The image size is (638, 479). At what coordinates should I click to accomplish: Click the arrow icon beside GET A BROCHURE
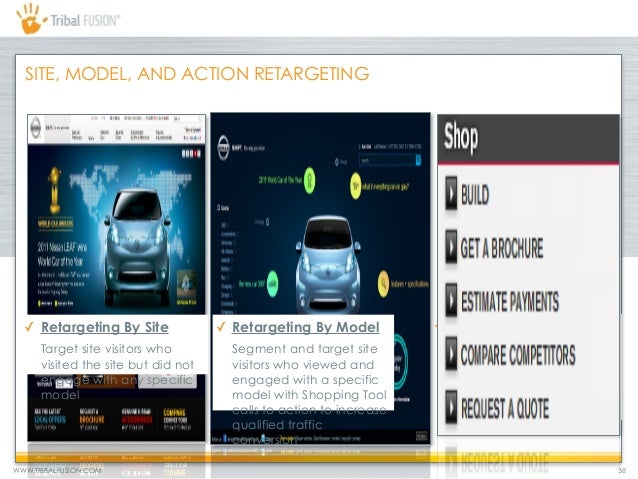click(451, 246)
